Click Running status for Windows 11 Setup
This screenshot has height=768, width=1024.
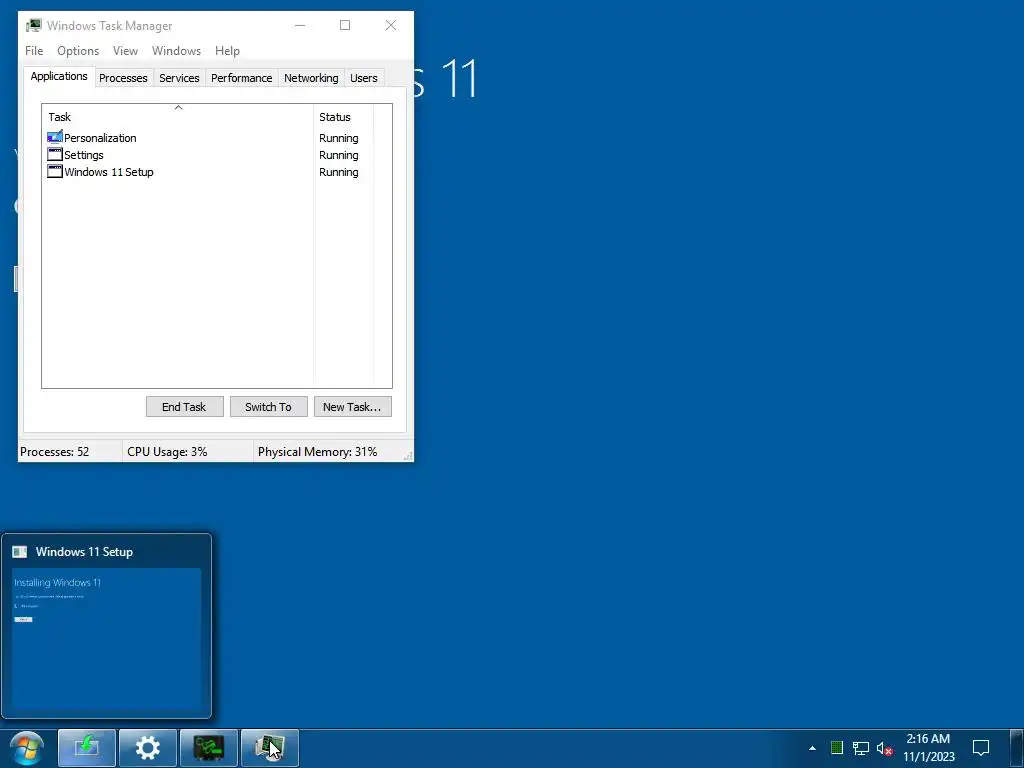tap(338, 172)
